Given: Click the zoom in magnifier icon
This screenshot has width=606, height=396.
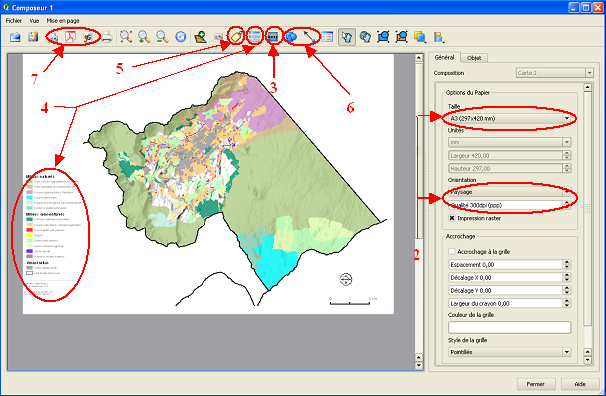Looking at the screenshot, I should [x=144, y=37].
